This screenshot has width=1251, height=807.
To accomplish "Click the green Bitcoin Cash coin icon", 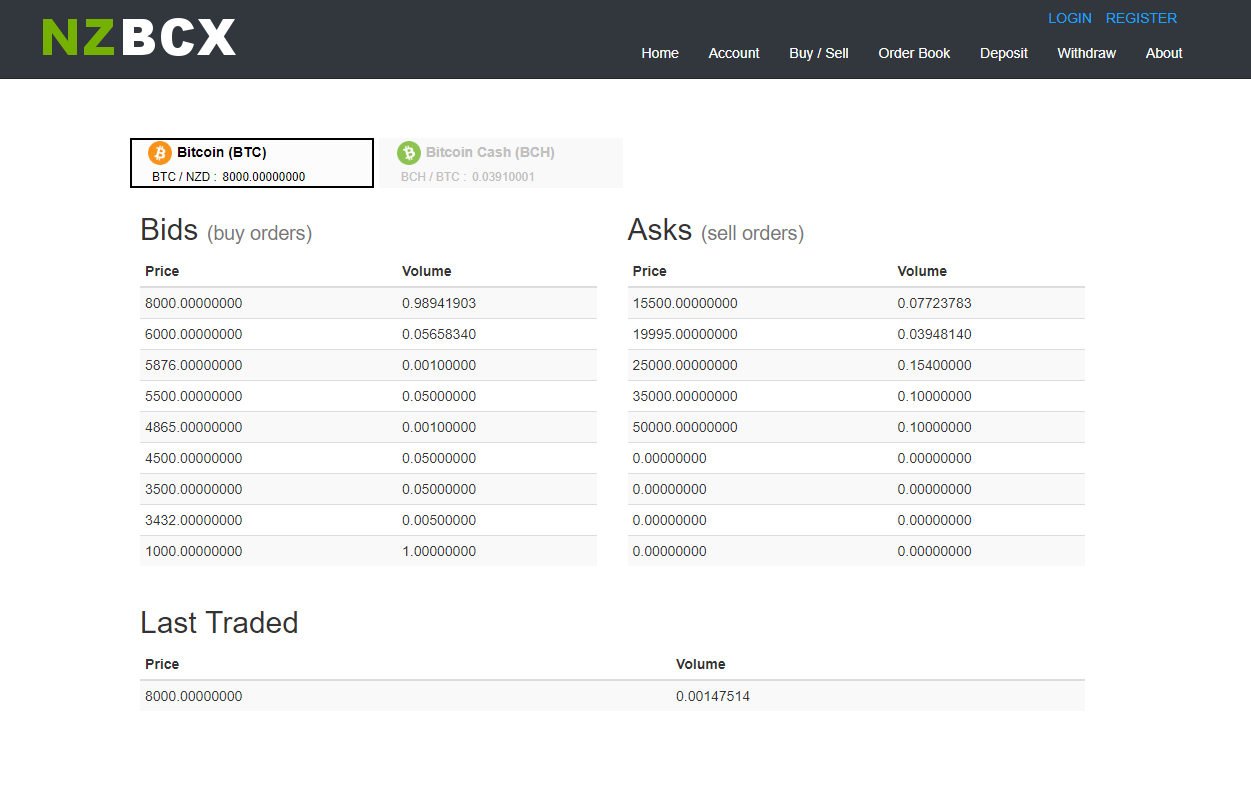I will (409, 153).
